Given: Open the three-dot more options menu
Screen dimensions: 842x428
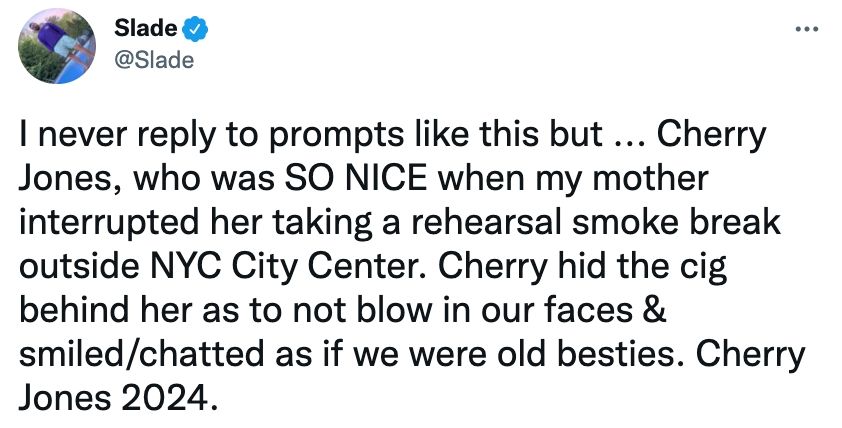Looking at the screenshot, I should tap(807, 29).
